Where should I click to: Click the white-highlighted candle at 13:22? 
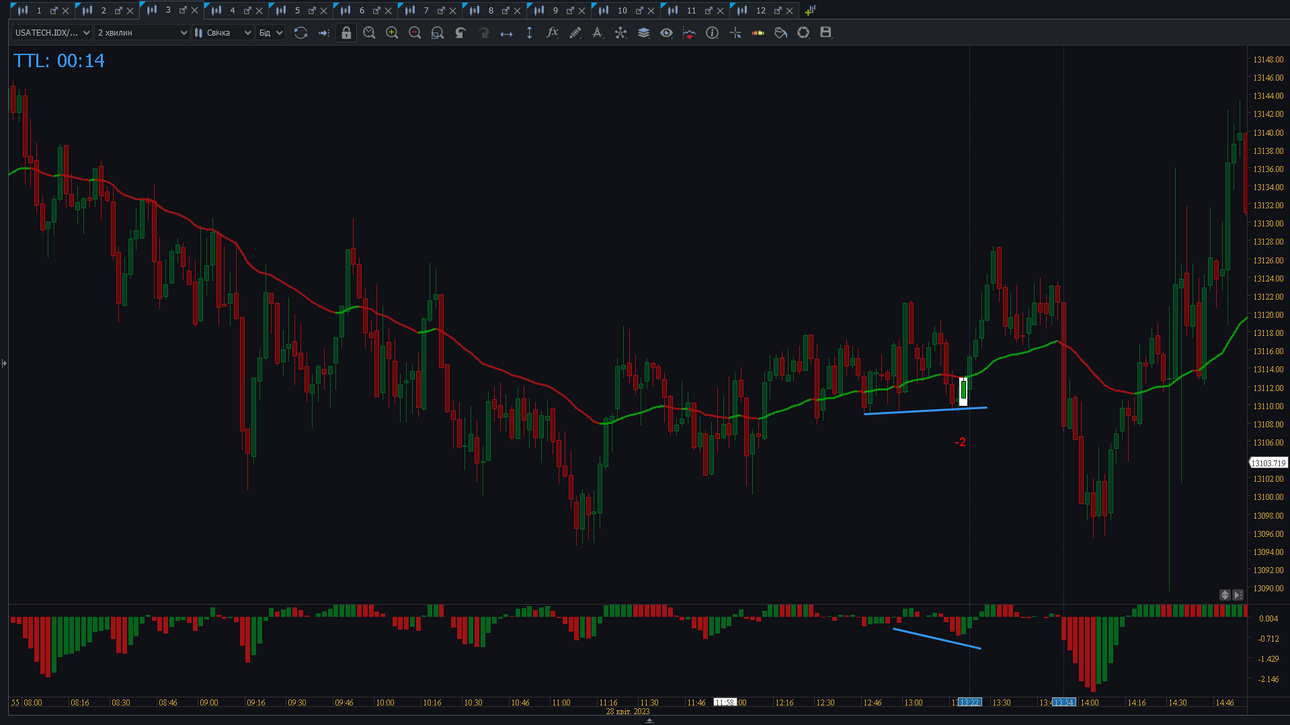963,391
